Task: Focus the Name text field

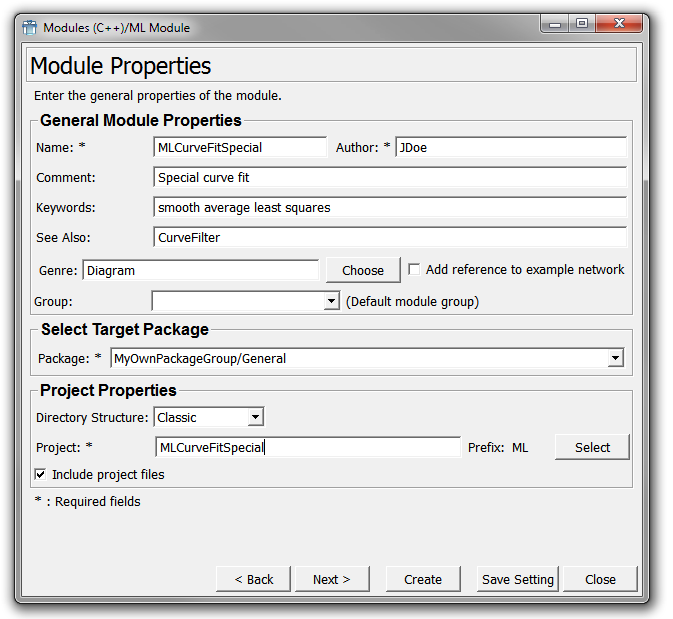Action: point(240,148)
